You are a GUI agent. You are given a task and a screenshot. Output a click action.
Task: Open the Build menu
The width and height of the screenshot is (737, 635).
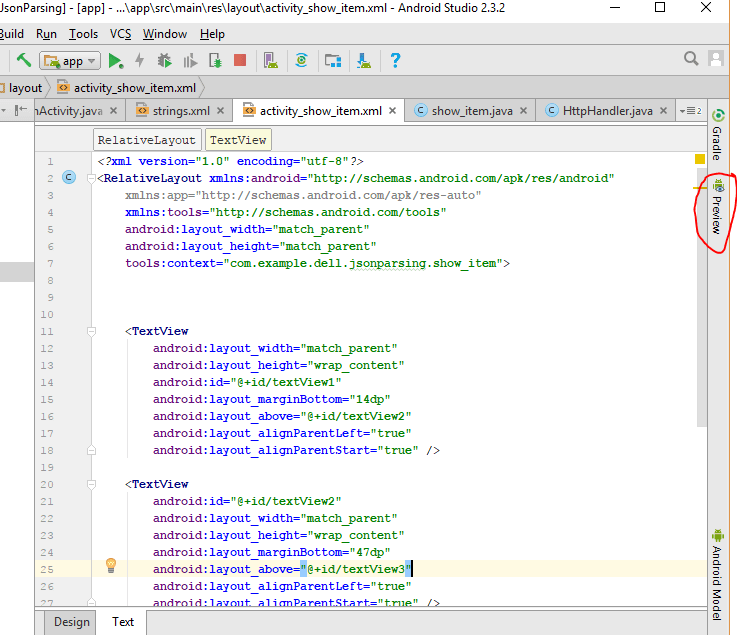(x=11, y=34)
